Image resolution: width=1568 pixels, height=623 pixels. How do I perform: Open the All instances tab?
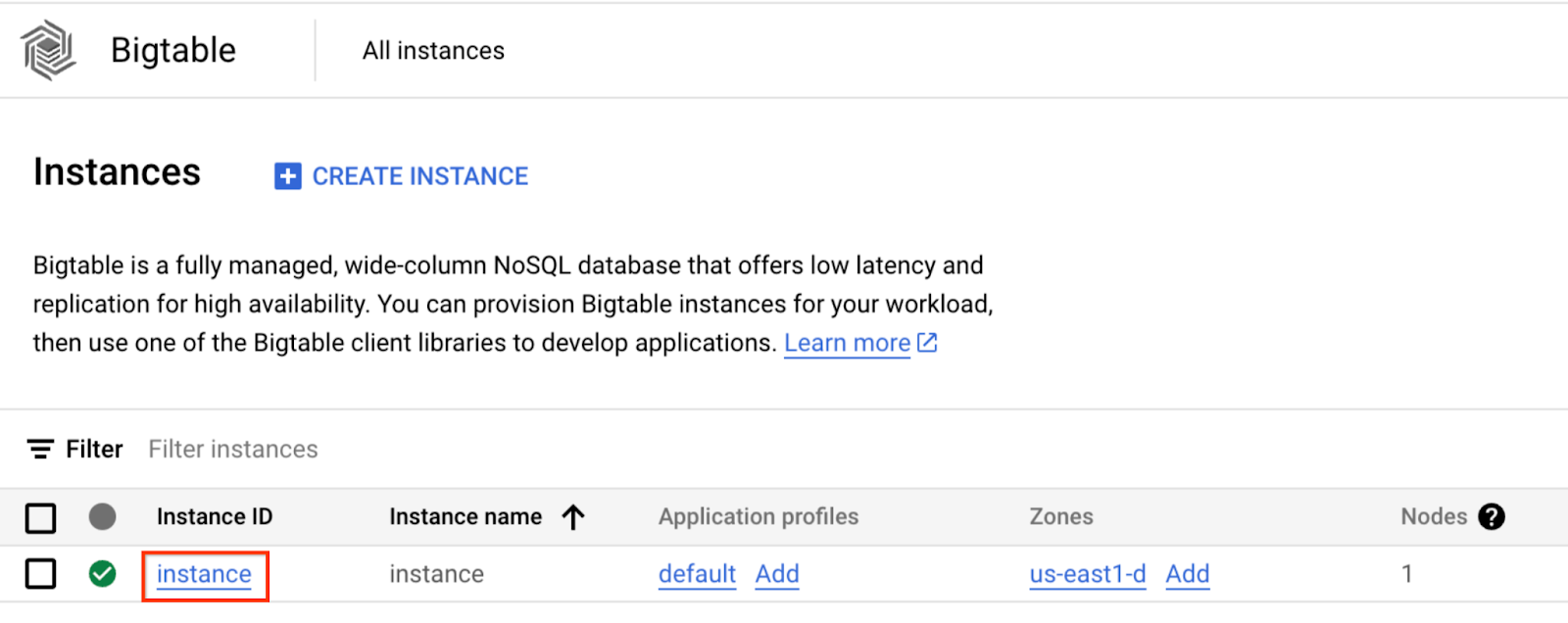[x=433, y=51]
